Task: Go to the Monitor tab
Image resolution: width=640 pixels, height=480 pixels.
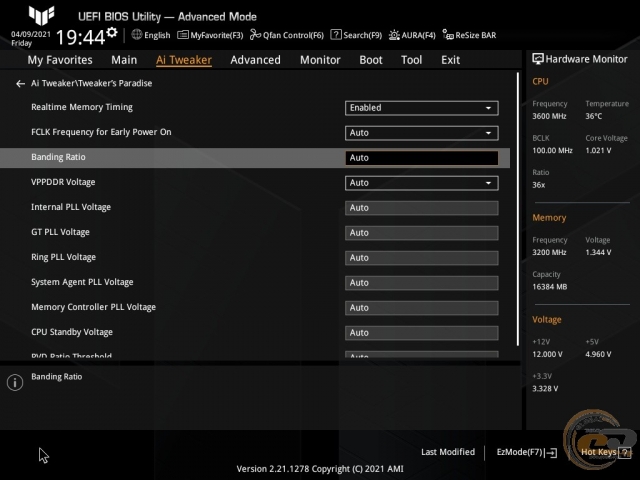Action: coord(320,60)
